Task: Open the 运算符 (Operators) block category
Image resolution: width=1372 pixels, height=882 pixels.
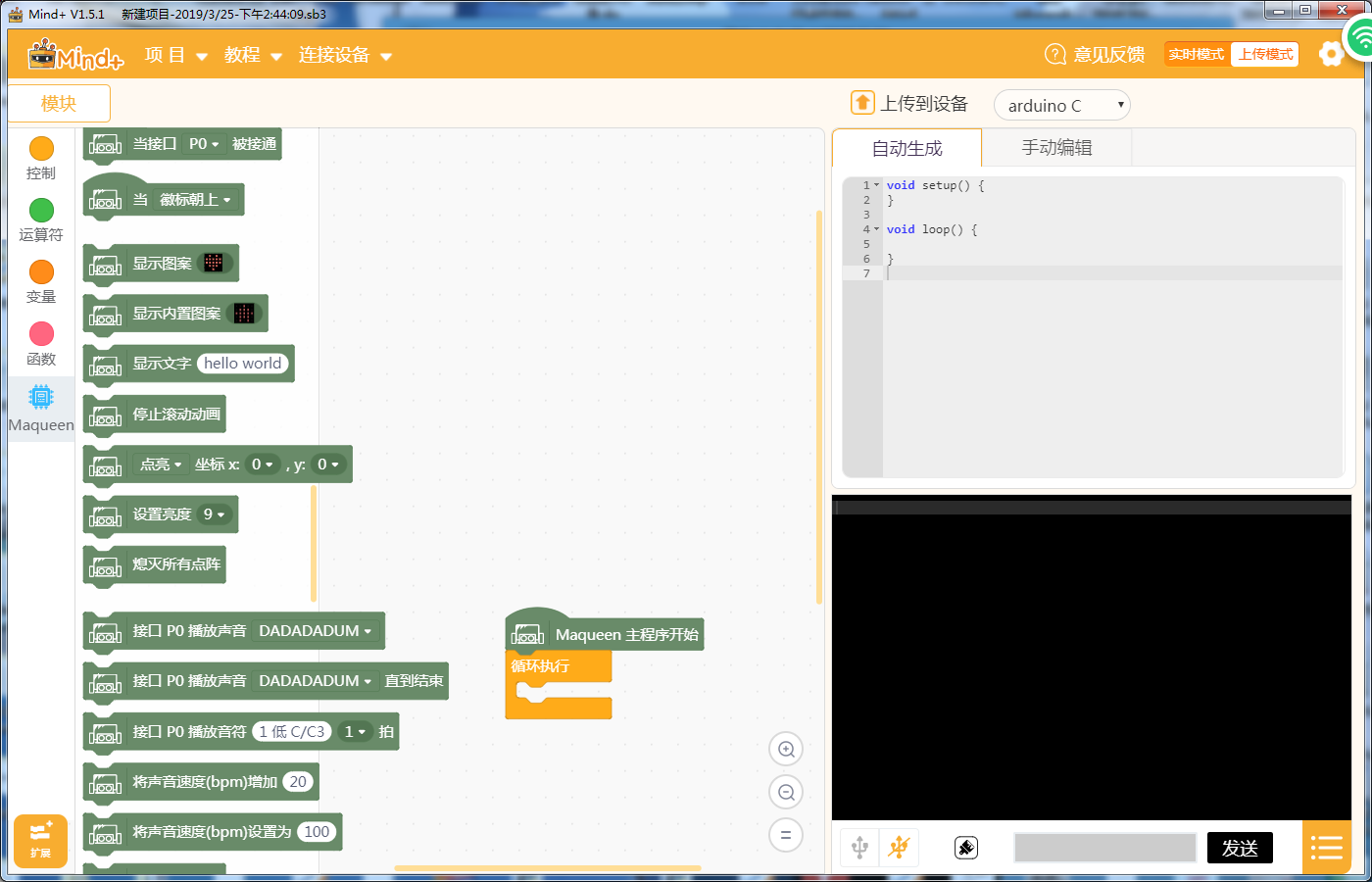Action: coord(41,220)
